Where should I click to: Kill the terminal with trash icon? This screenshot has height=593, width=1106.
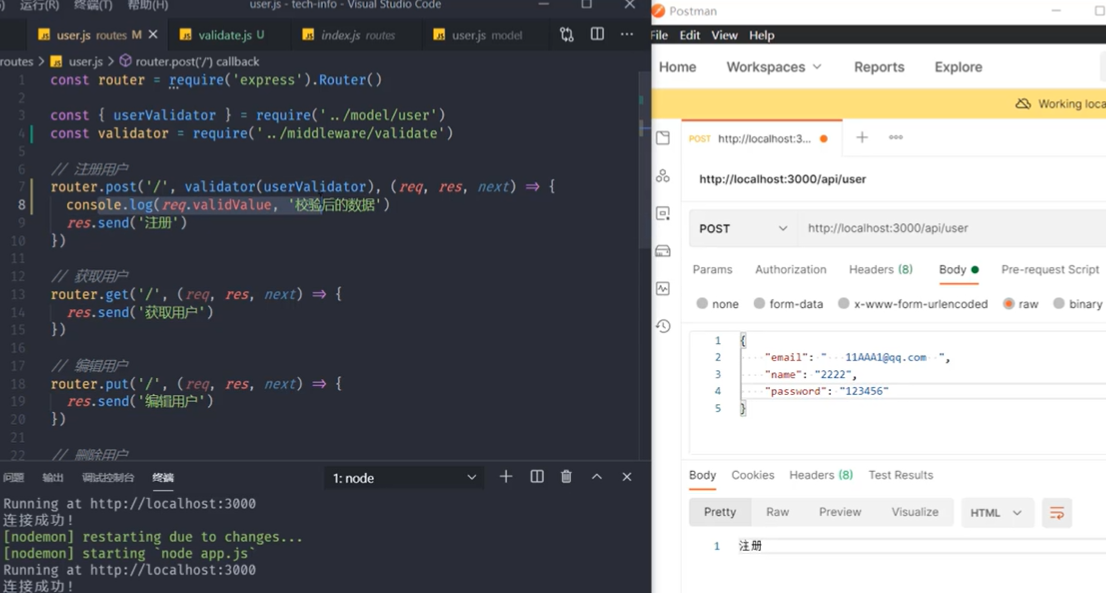pyautogui.click(x=566, y=477)
